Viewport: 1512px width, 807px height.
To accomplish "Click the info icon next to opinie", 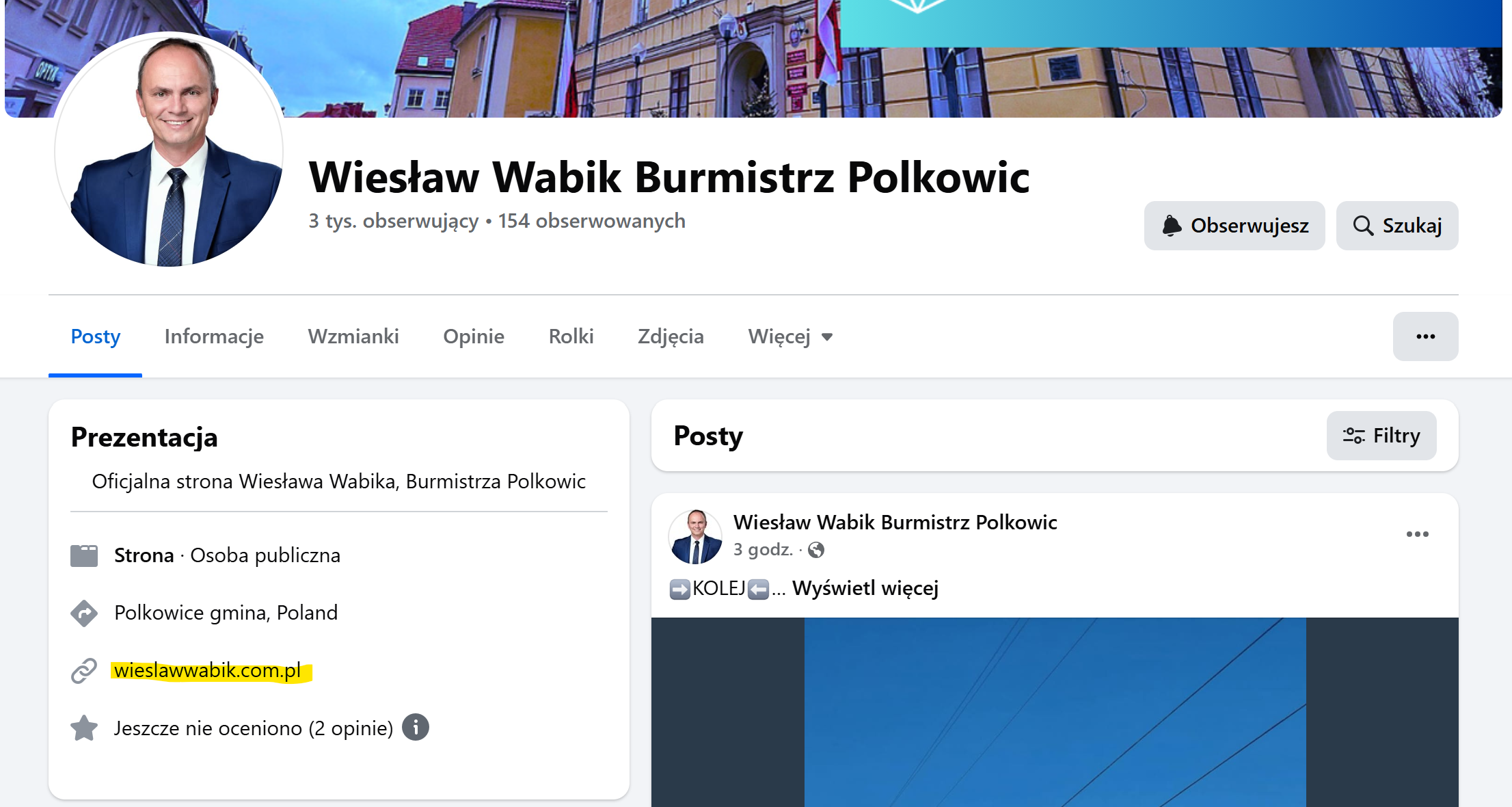I will pos(416,728).
